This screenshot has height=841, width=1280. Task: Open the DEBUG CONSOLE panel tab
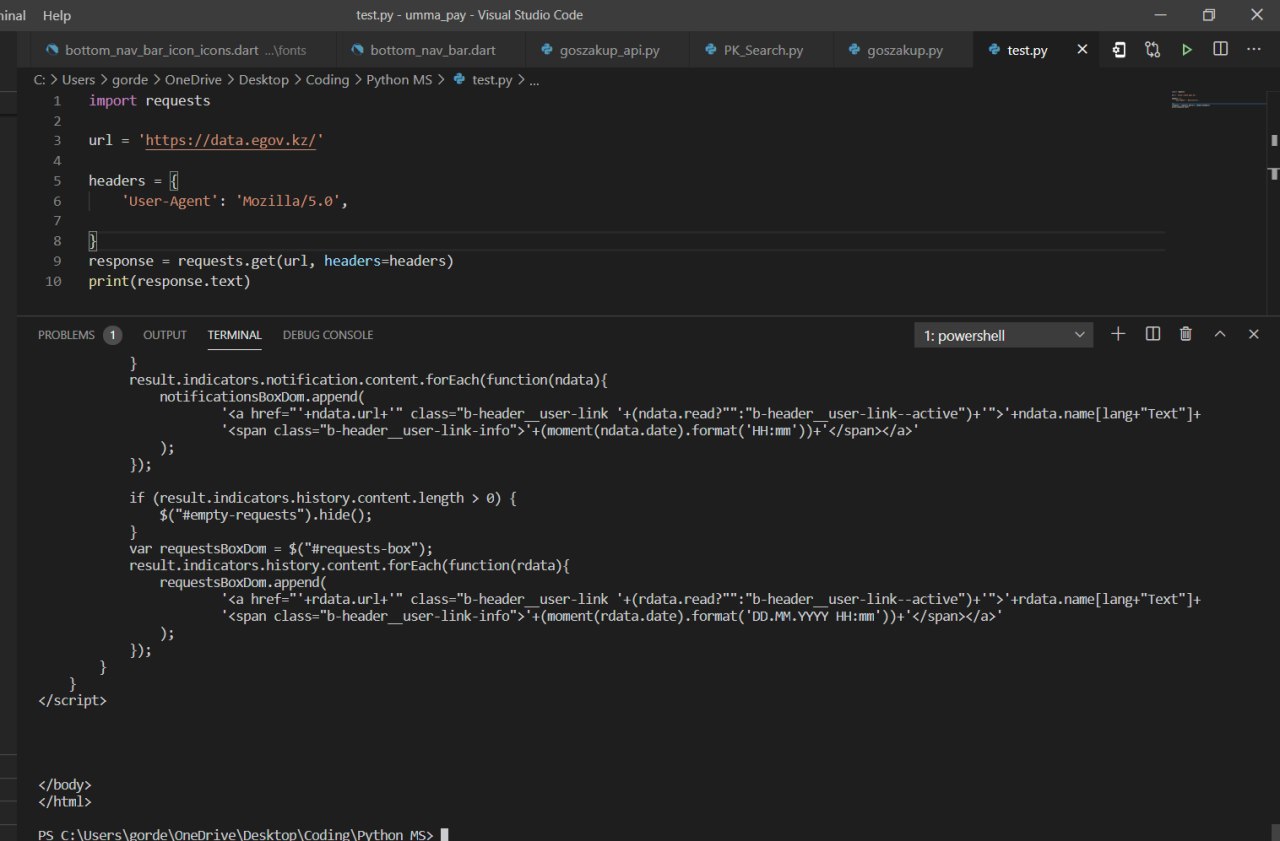328,335
